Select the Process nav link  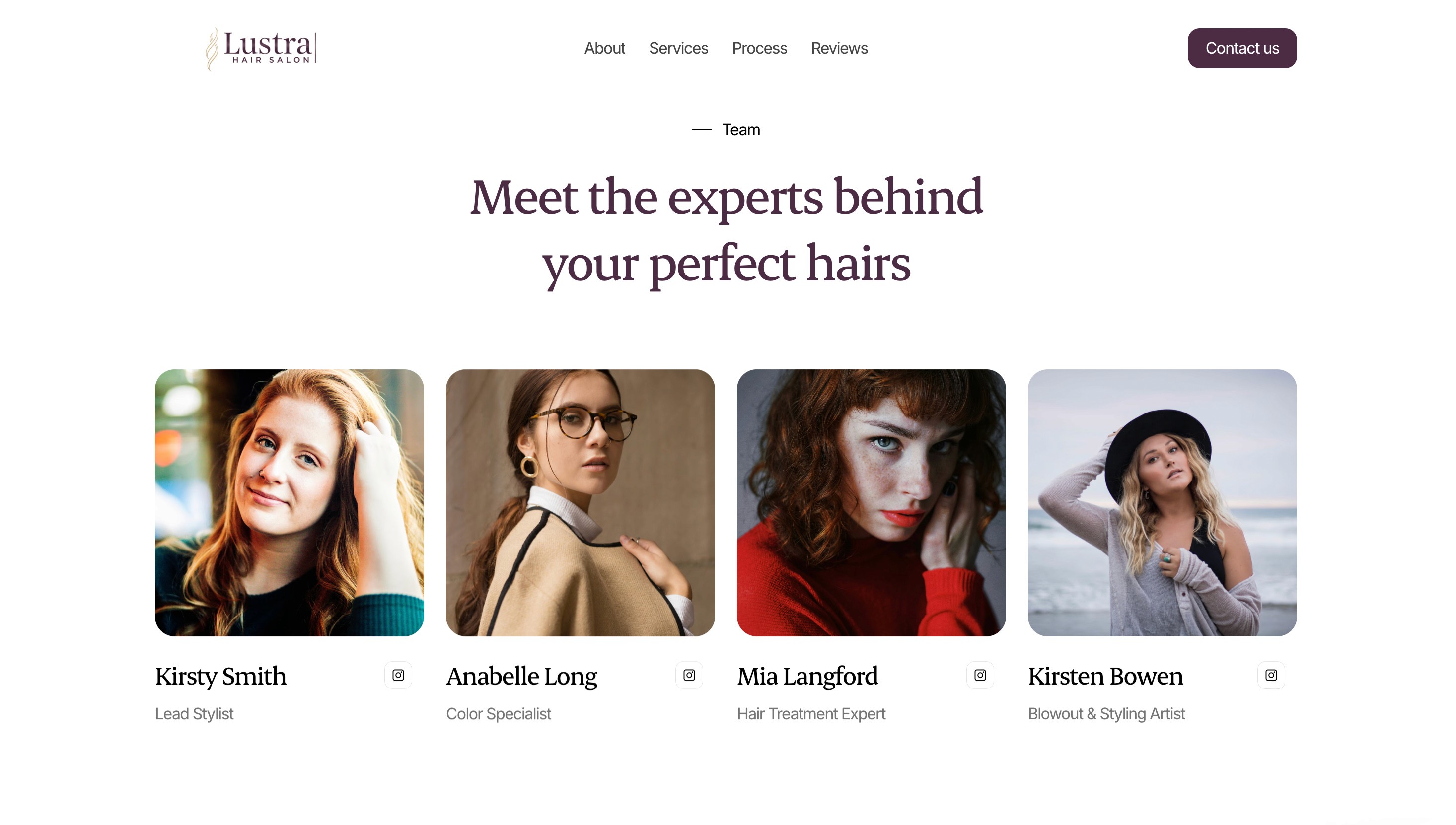(x=759, y=48)
